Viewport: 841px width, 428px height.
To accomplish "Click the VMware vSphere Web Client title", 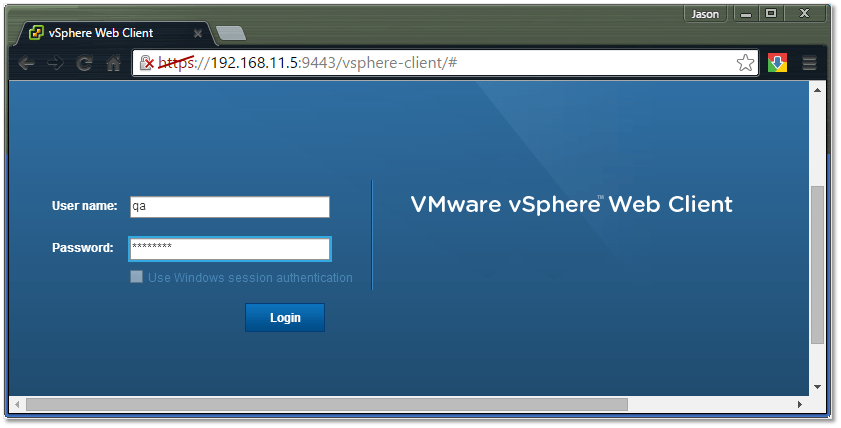I will 571,204.
